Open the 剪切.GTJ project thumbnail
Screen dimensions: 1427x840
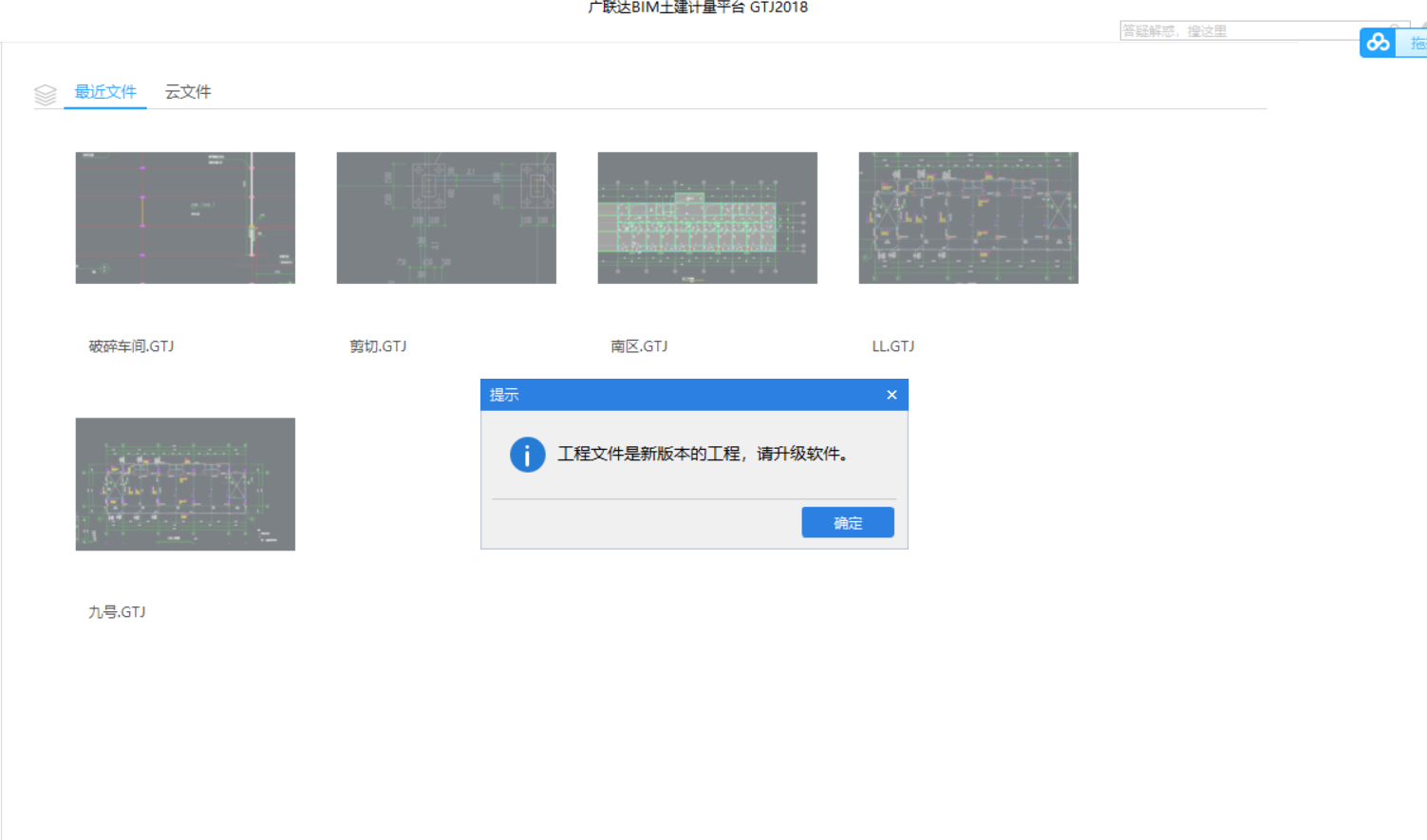[446, 217]
